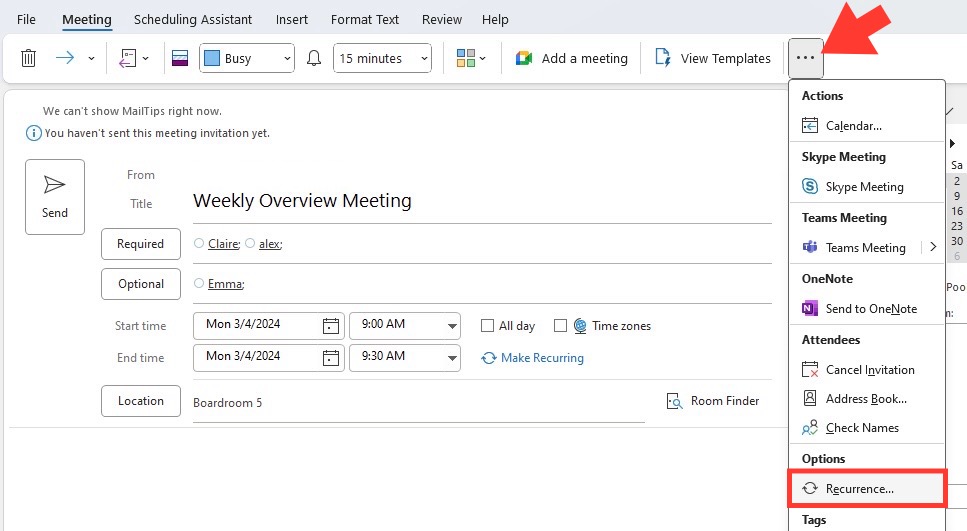Viewport: 967px width, 531px height.
Task: Click the Emma optional attendee name
Action: tap(226, 284)
